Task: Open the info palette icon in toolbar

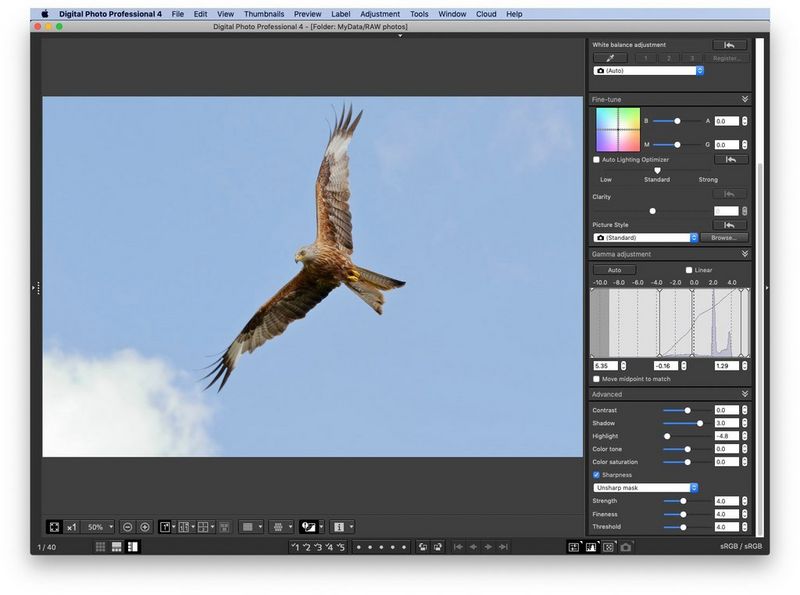Action: [340, 527]
